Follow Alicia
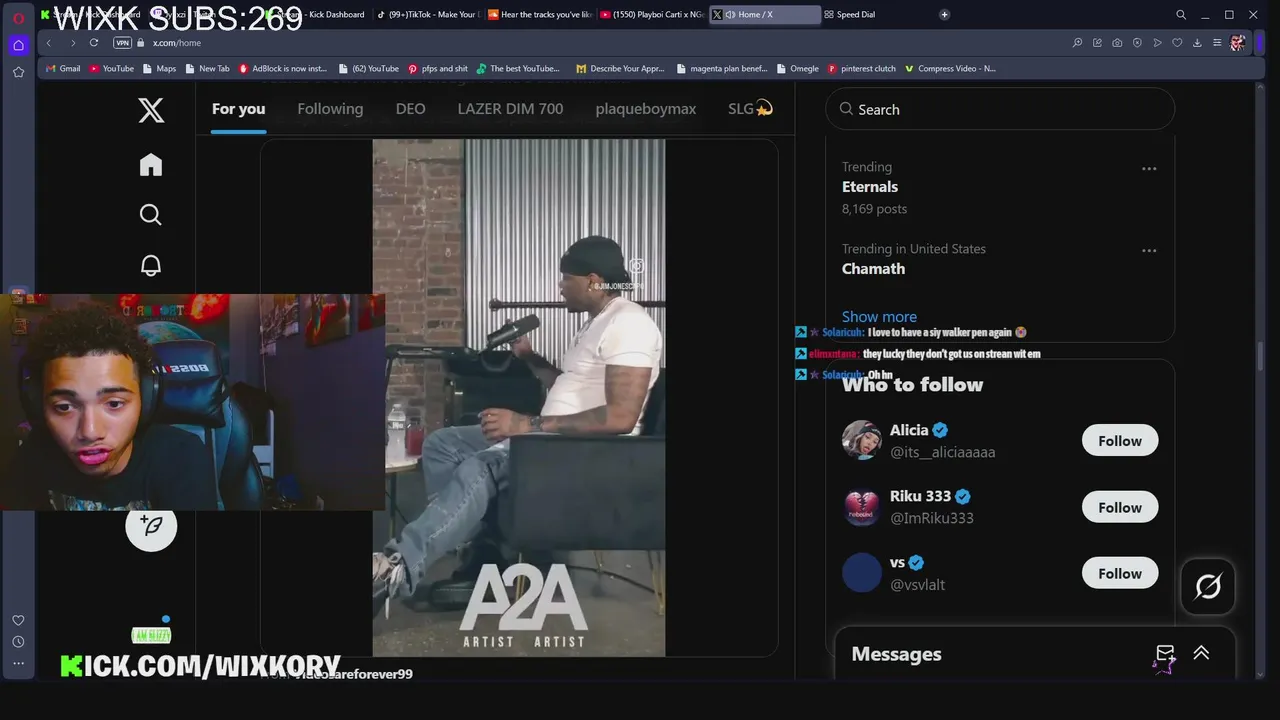 click(1120, 441)
